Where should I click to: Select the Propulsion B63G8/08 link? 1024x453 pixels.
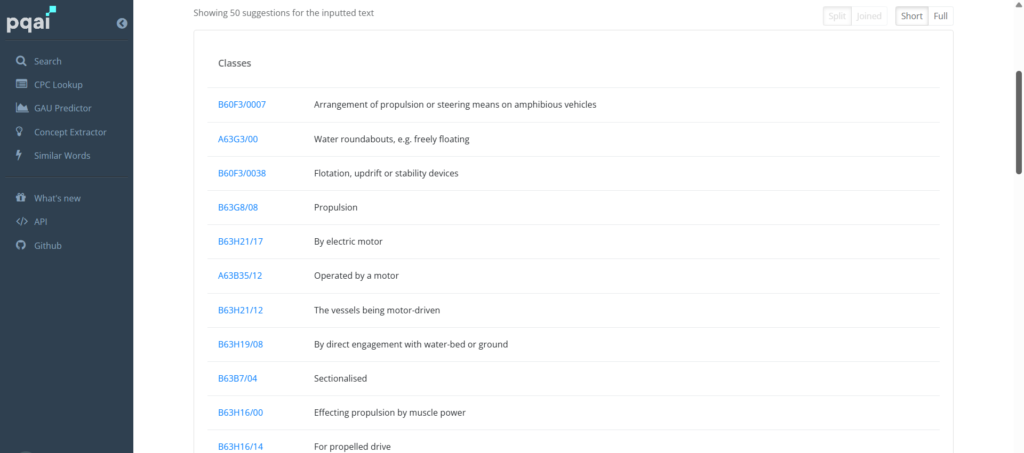238,208
